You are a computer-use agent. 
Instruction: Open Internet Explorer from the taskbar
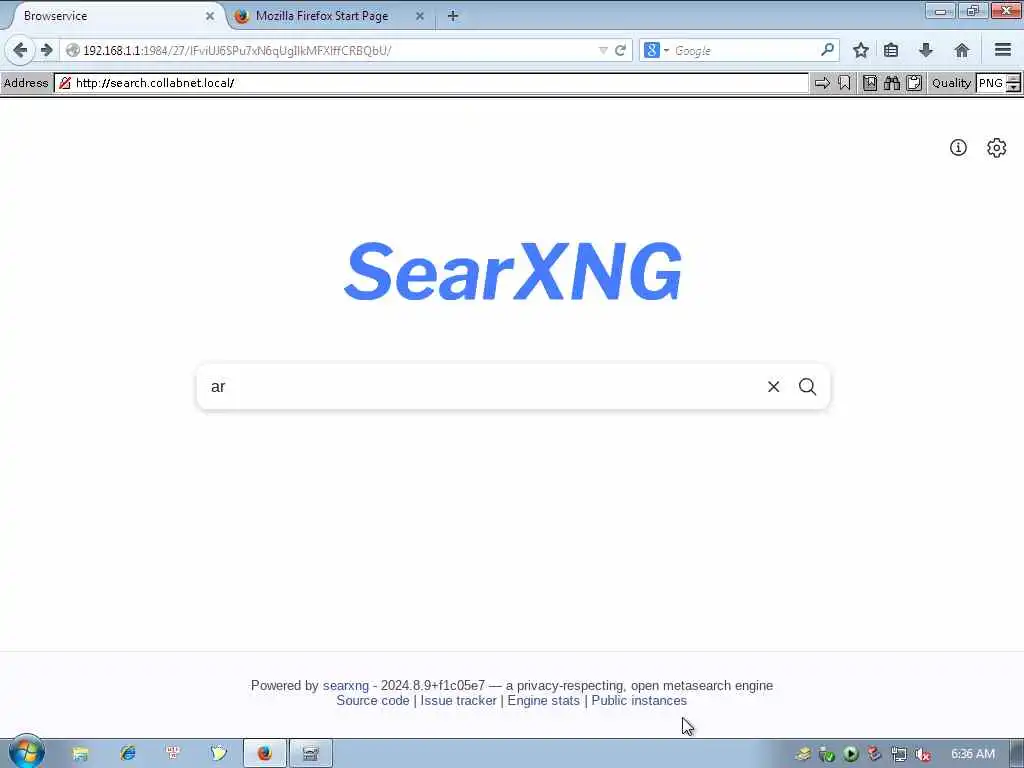[x=127, y=754]
